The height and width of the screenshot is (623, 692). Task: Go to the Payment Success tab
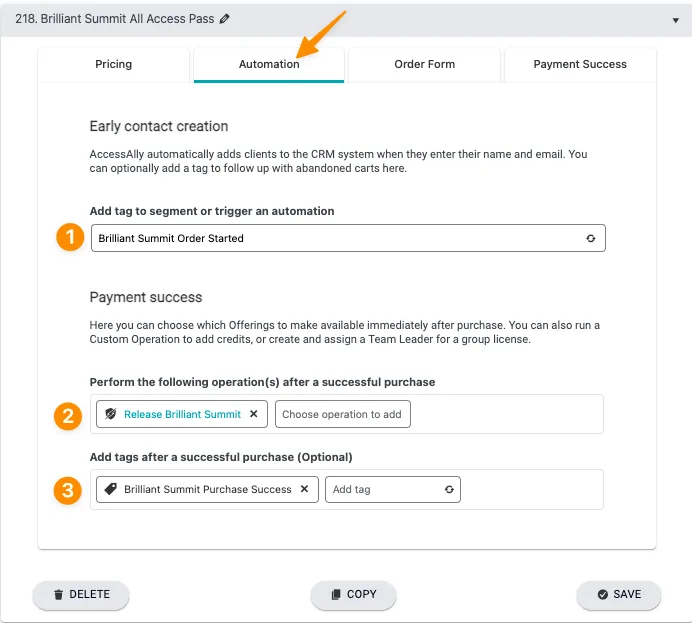tap(580, 64)
